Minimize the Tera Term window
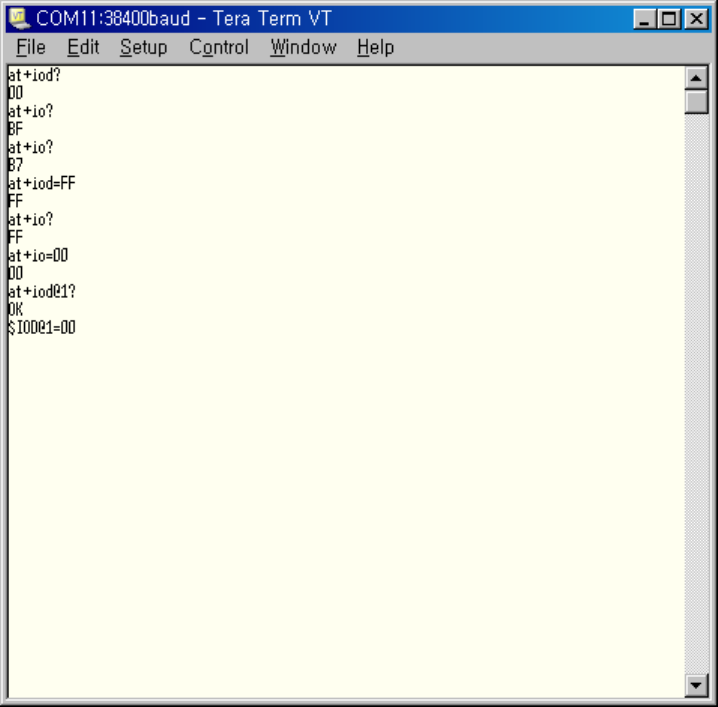 (x=644, y=19)
